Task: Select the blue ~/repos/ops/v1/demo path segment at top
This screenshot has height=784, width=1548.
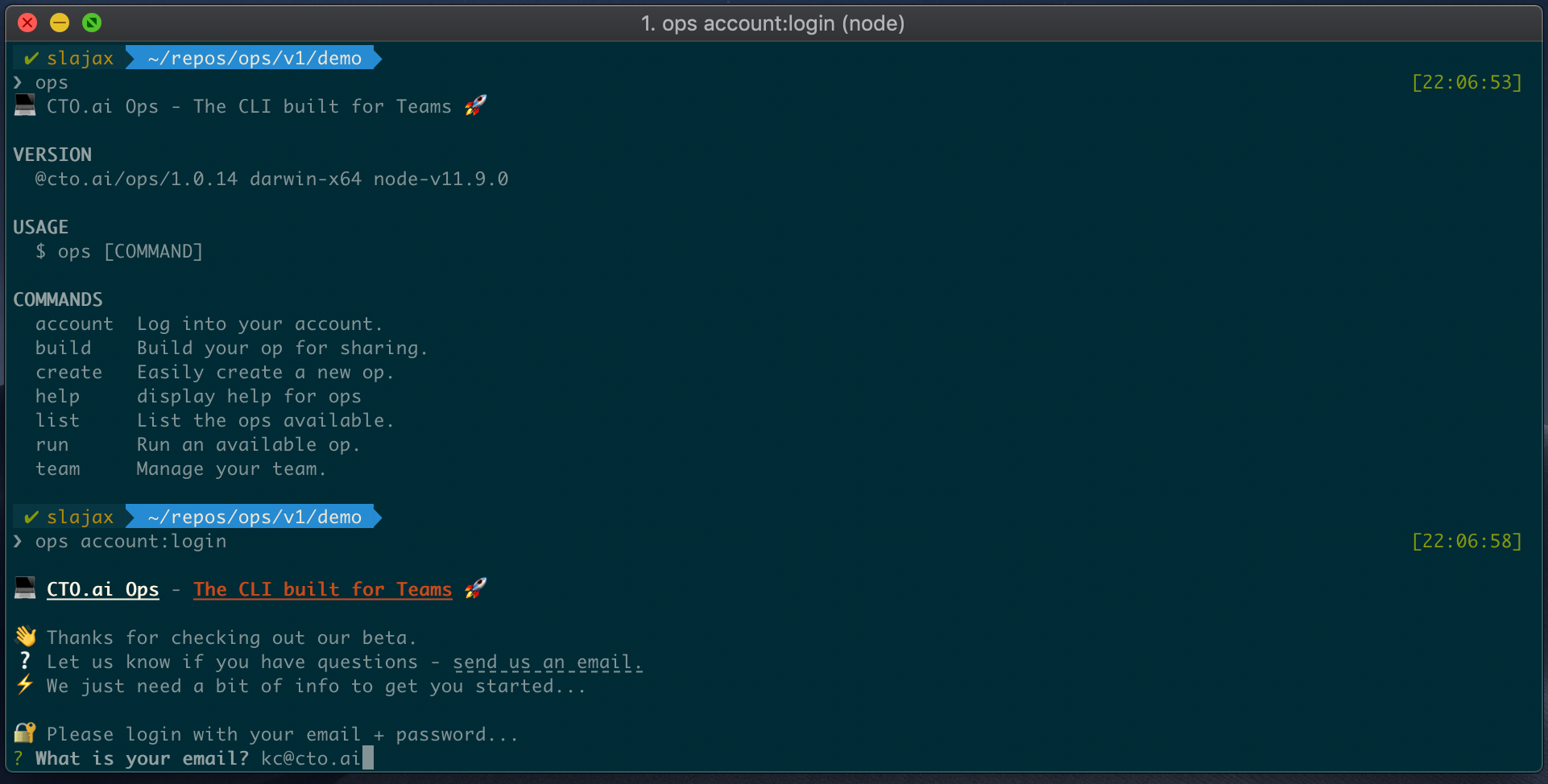Action: point(255,58)
